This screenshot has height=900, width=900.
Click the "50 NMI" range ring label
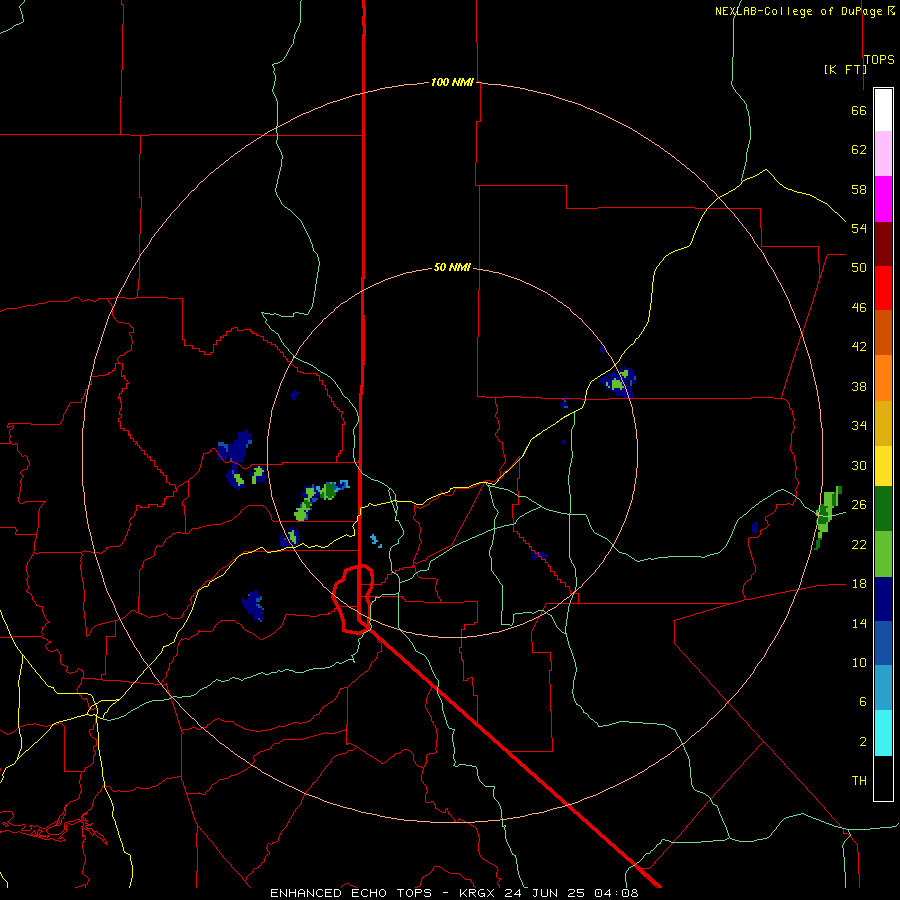click(x=452, y=267)
